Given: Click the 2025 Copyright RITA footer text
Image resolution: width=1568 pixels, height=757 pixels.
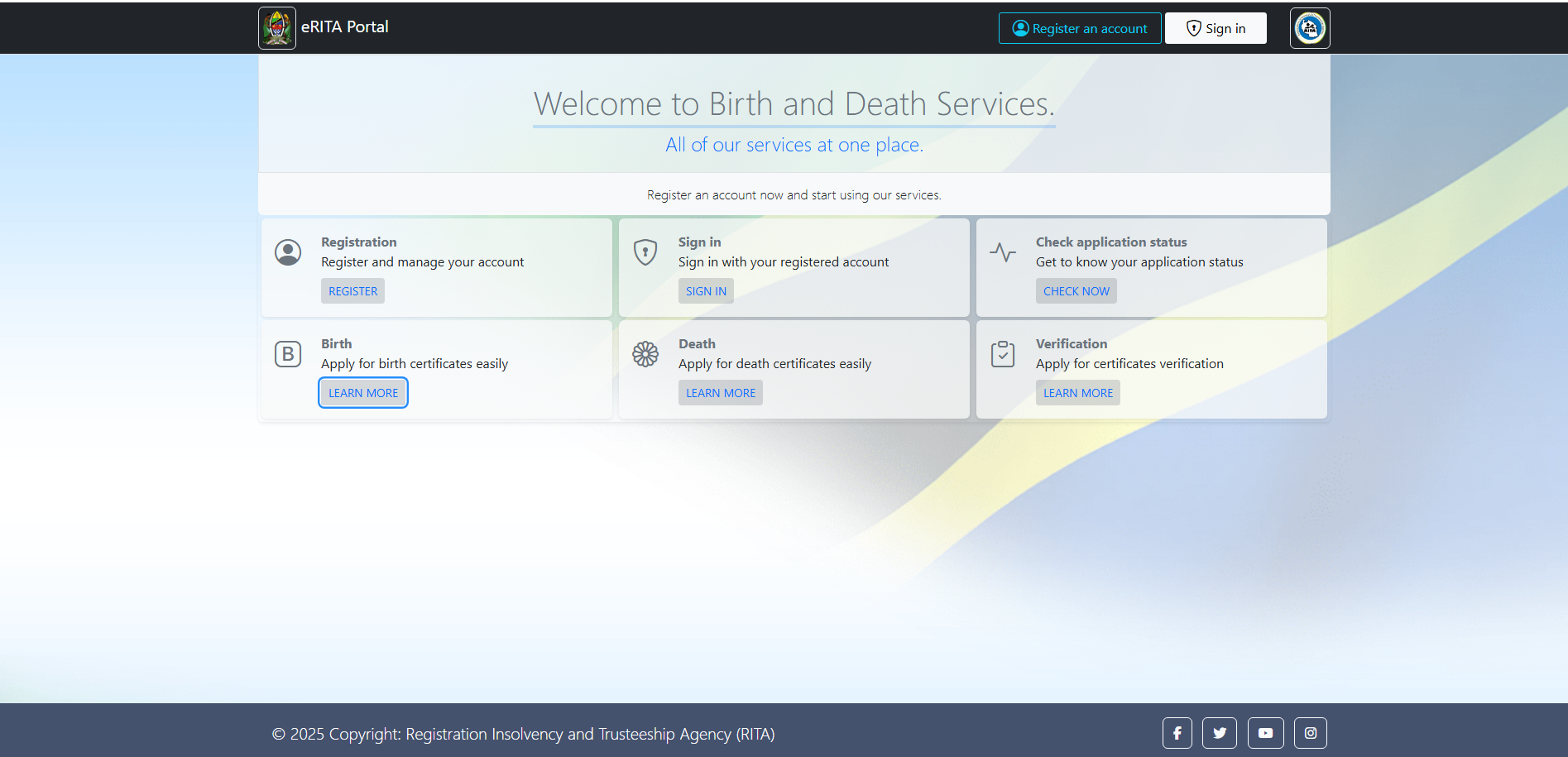Looking at the screenshot, I should coord(524,734).
